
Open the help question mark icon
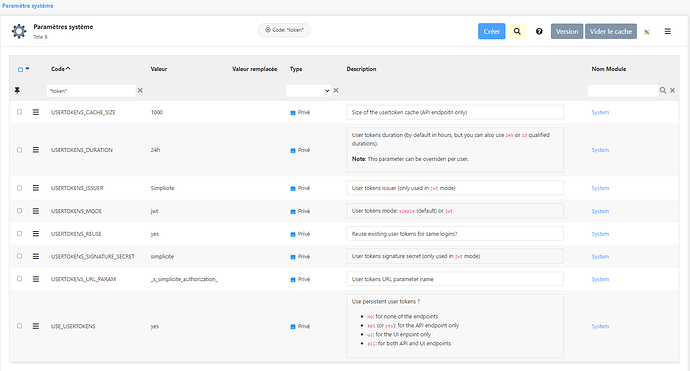point(539,31)
